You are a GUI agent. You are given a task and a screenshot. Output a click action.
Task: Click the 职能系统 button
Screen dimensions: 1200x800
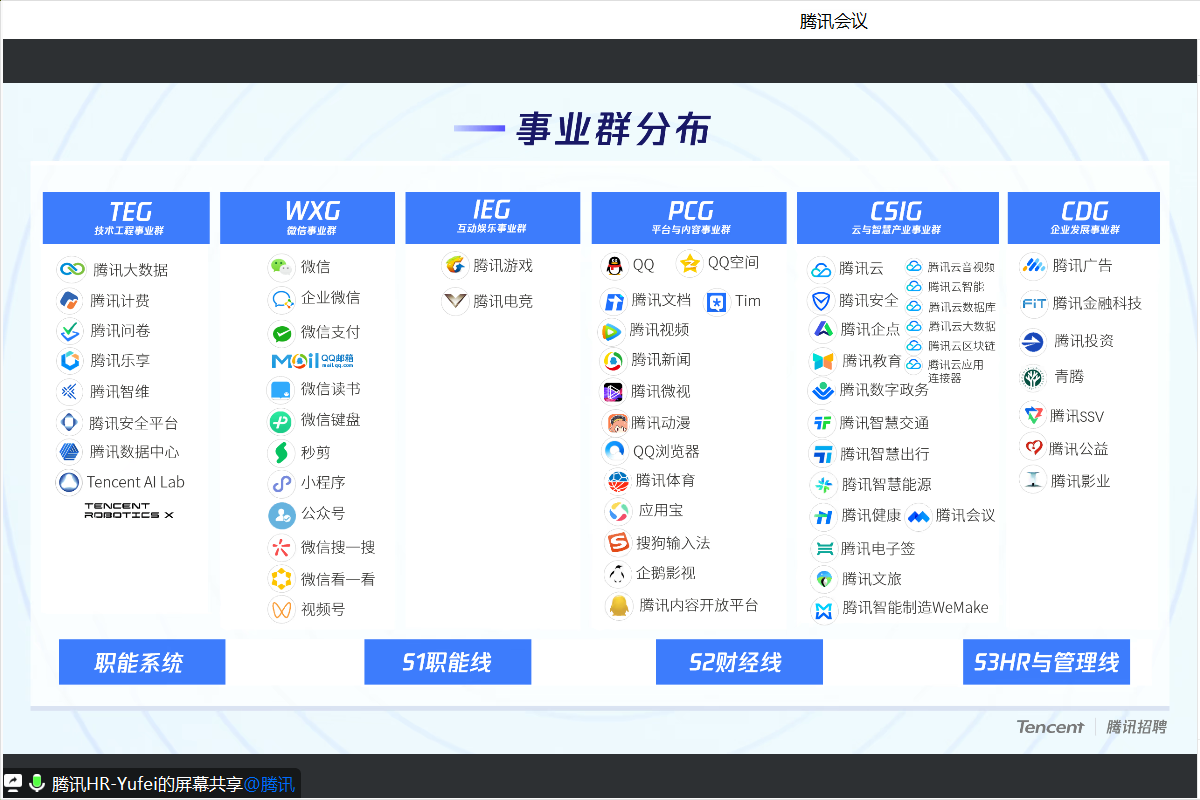[141, 662]
